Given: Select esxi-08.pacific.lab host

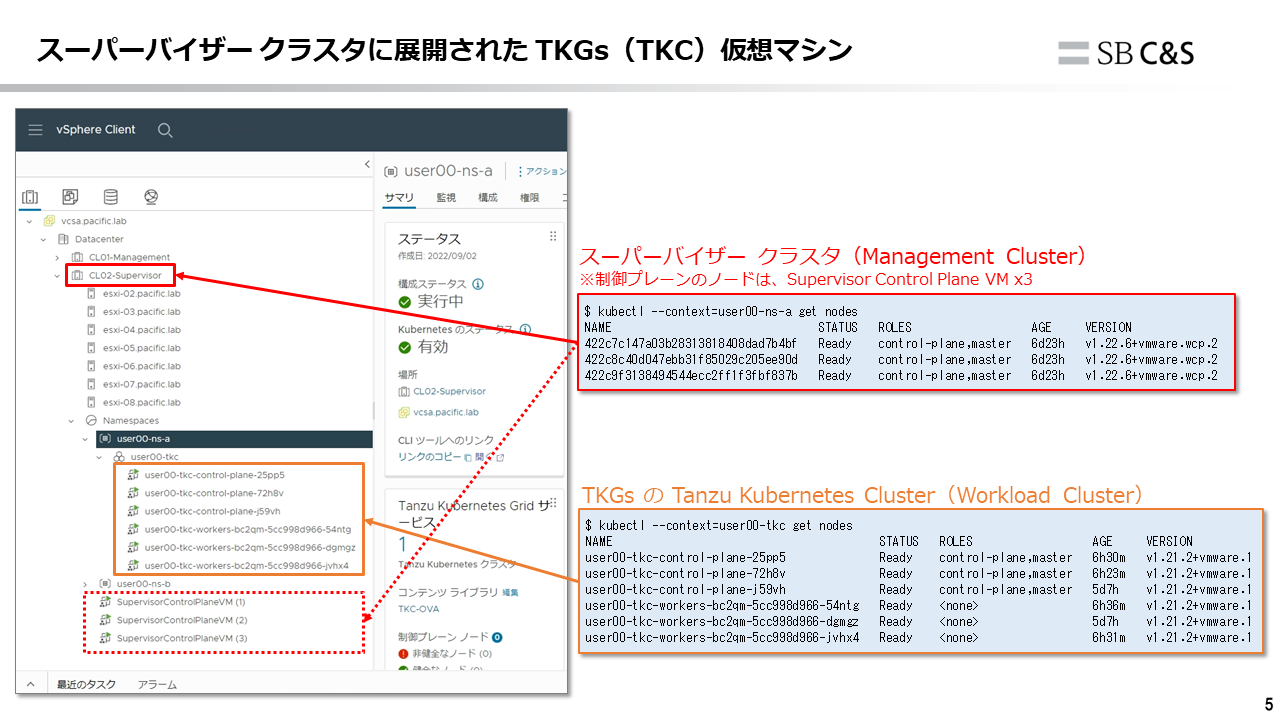Looking at the screenshot, I should tap(141, 402).
